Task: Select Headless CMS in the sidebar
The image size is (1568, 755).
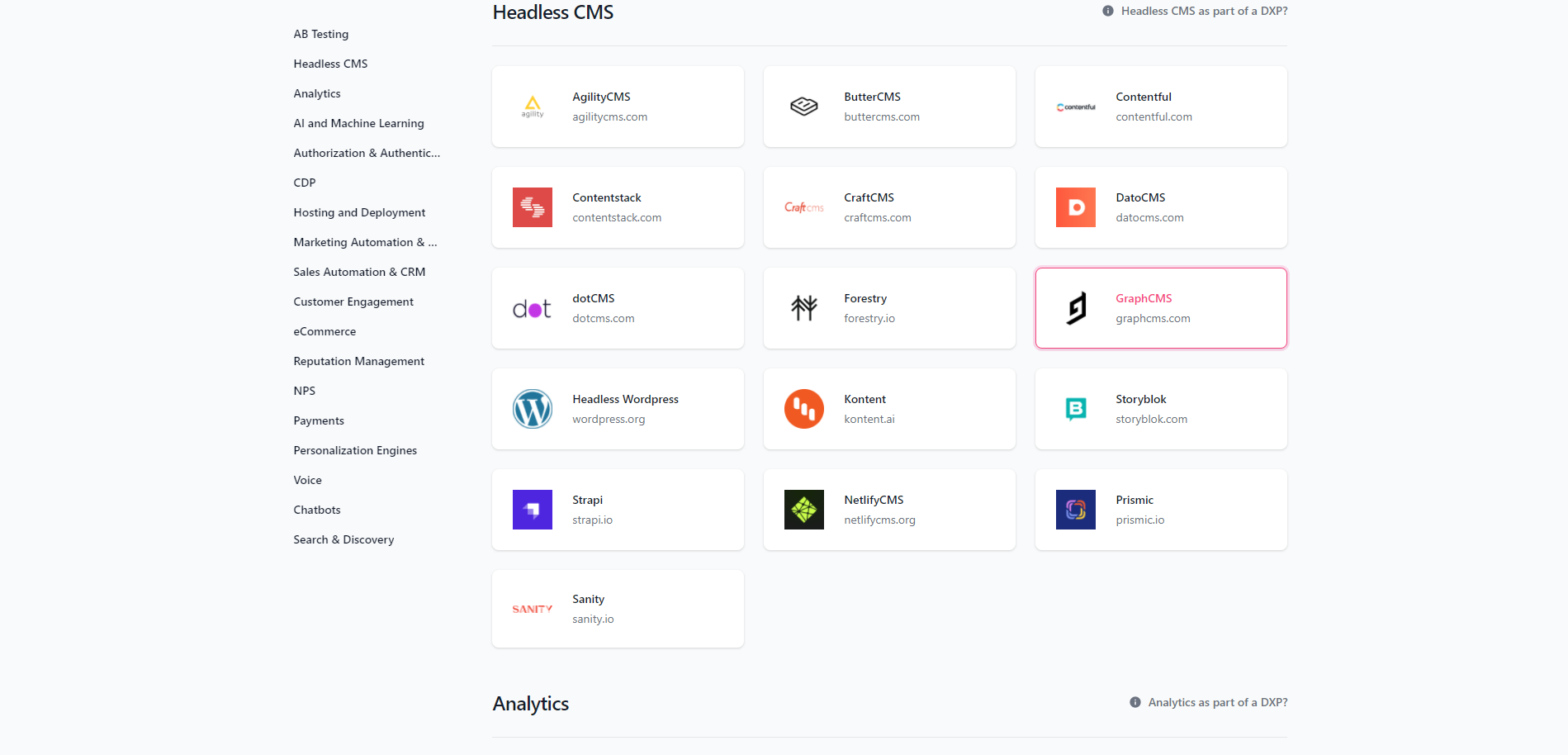Action: [x=330, y=64]
